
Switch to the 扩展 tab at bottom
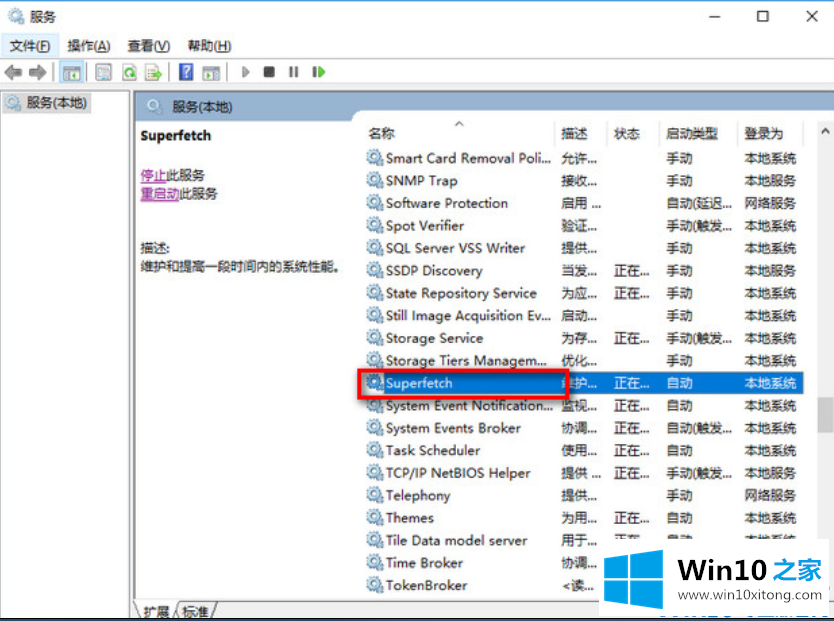(156, 611)
